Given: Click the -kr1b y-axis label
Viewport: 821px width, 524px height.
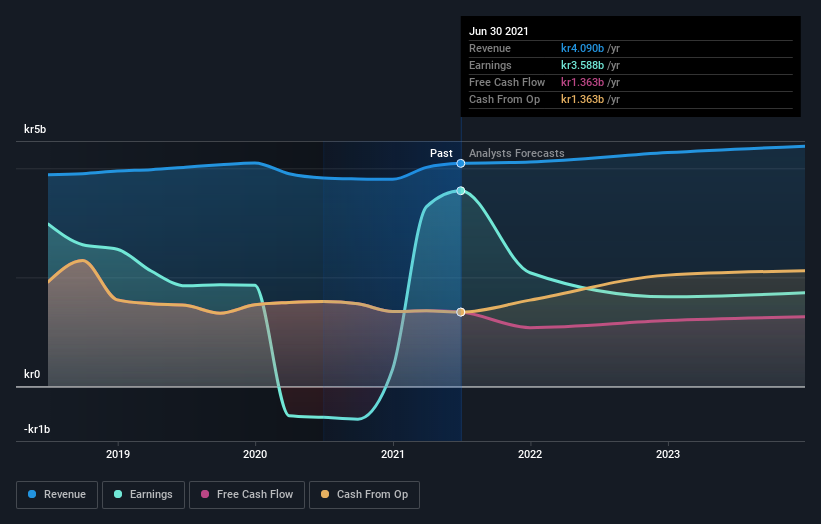Looking at the screenshot, I should pos(37,429).
